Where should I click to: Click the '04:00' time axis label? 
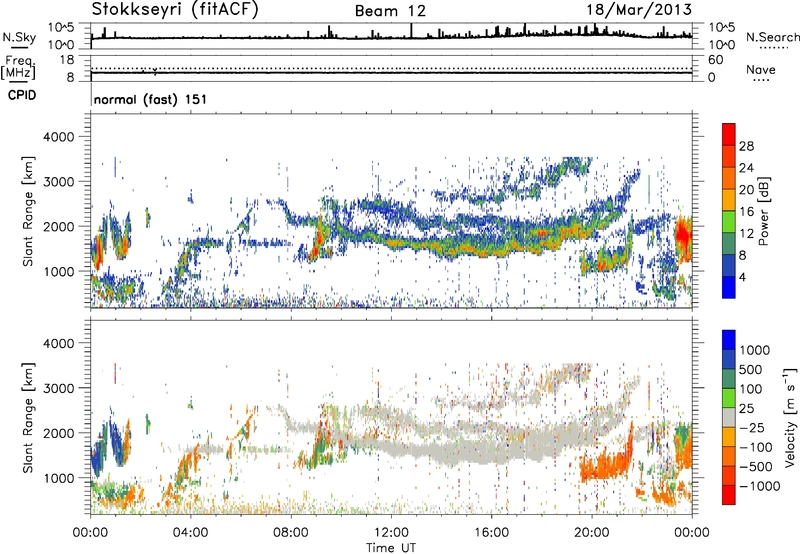tap(191, 533)
